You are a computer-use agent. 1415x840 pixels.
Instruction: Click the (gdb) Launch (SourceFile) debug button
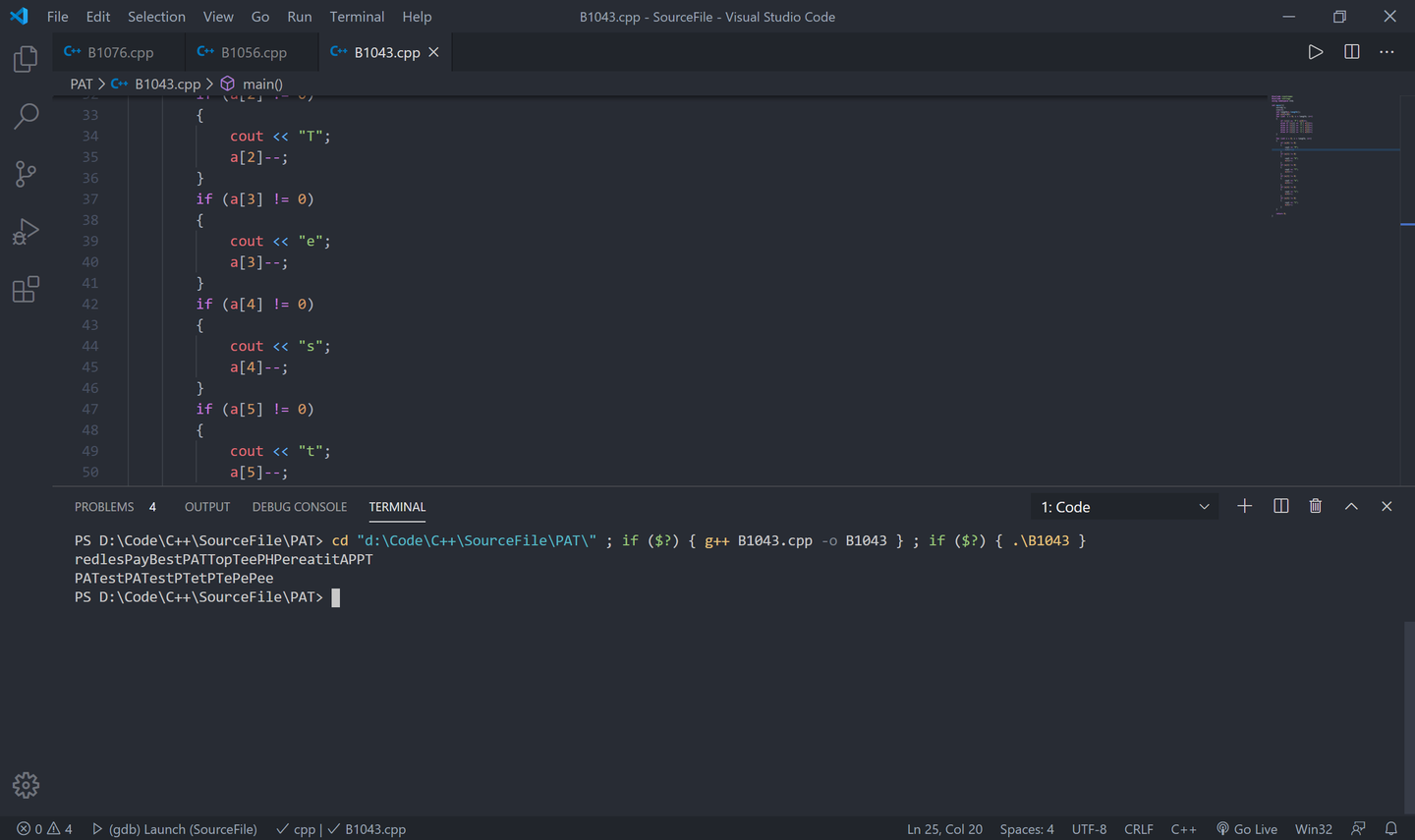click(174, 829)
